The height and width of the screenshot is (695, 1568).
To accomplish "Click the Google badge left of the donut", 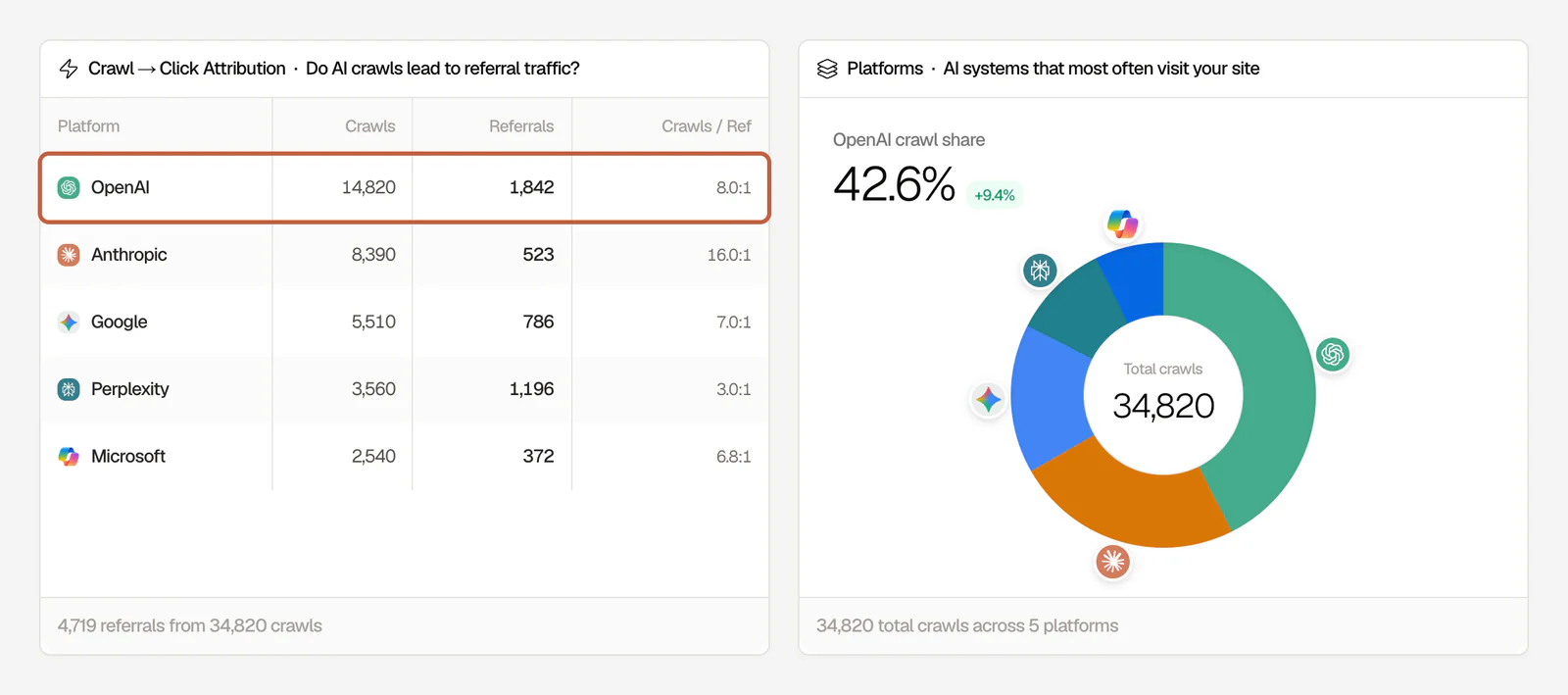I will (x=988, y=399).
